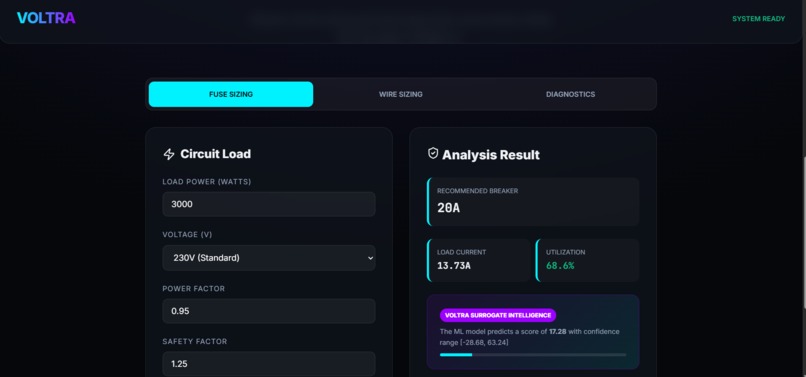Click the Safety Factor input field
This screenshot has height=377, width=806.
[269, 364]
